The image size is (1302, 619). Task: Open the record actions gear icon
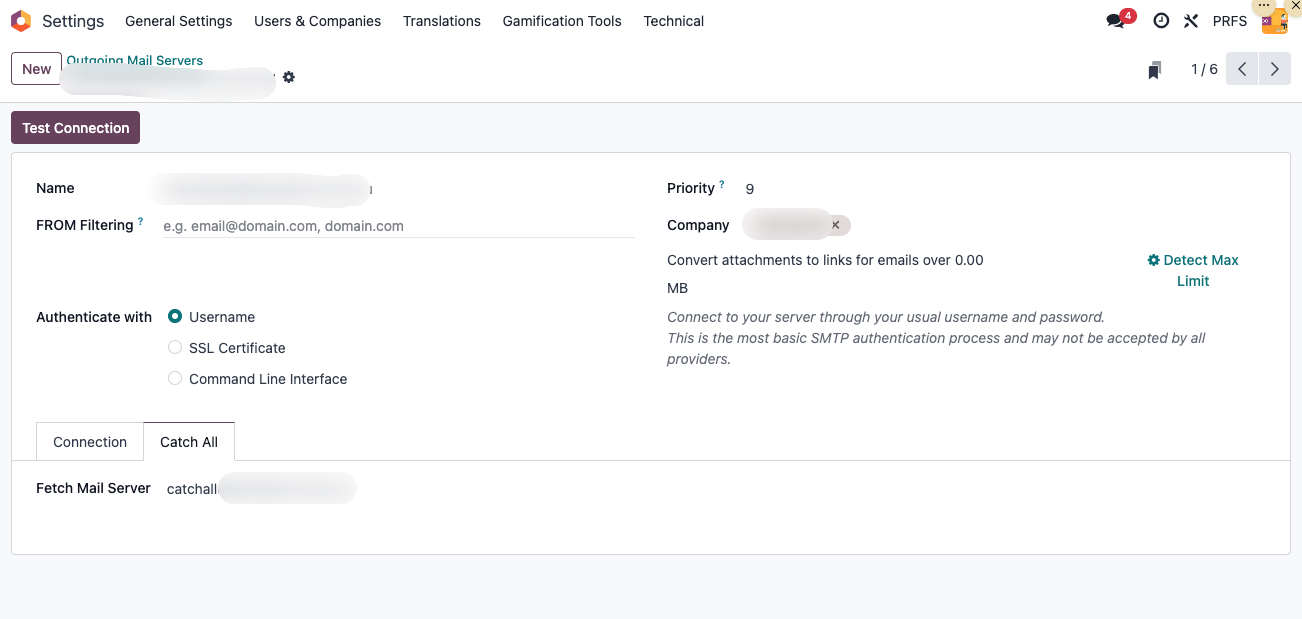click(289, 77)
